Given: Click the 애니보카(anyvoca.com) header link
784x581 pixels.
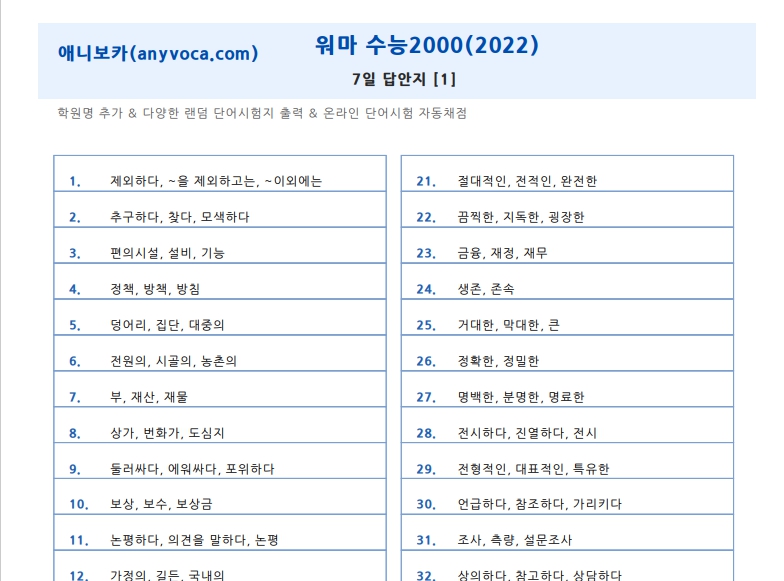Looking at the screenshot, I should [x=158, y=53].
